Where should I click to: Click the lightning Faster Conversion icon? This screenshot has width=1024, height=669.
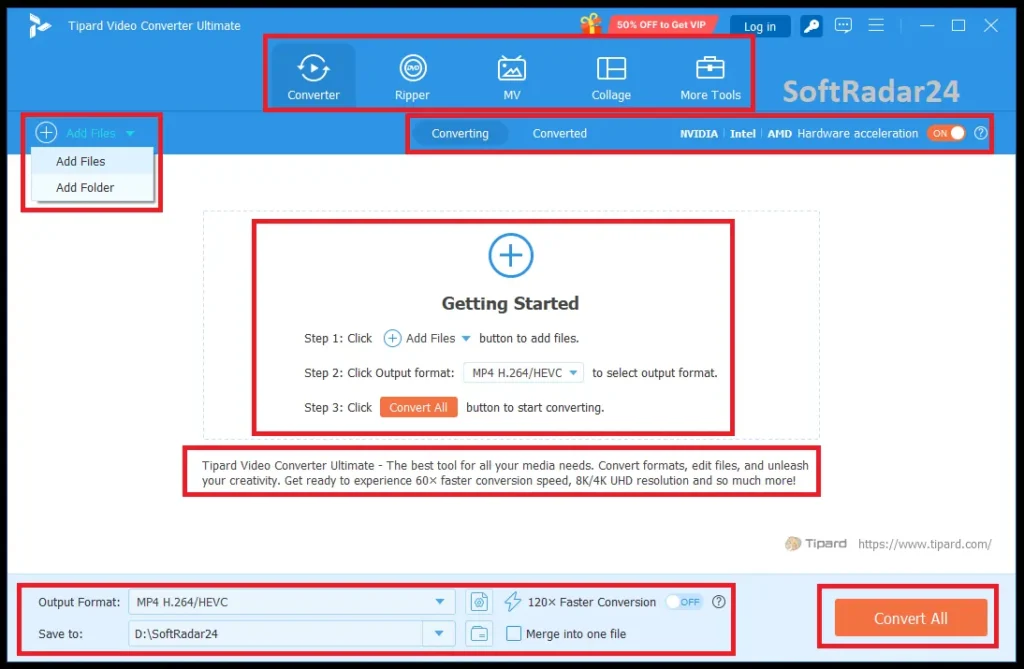(x=513, y=602)
